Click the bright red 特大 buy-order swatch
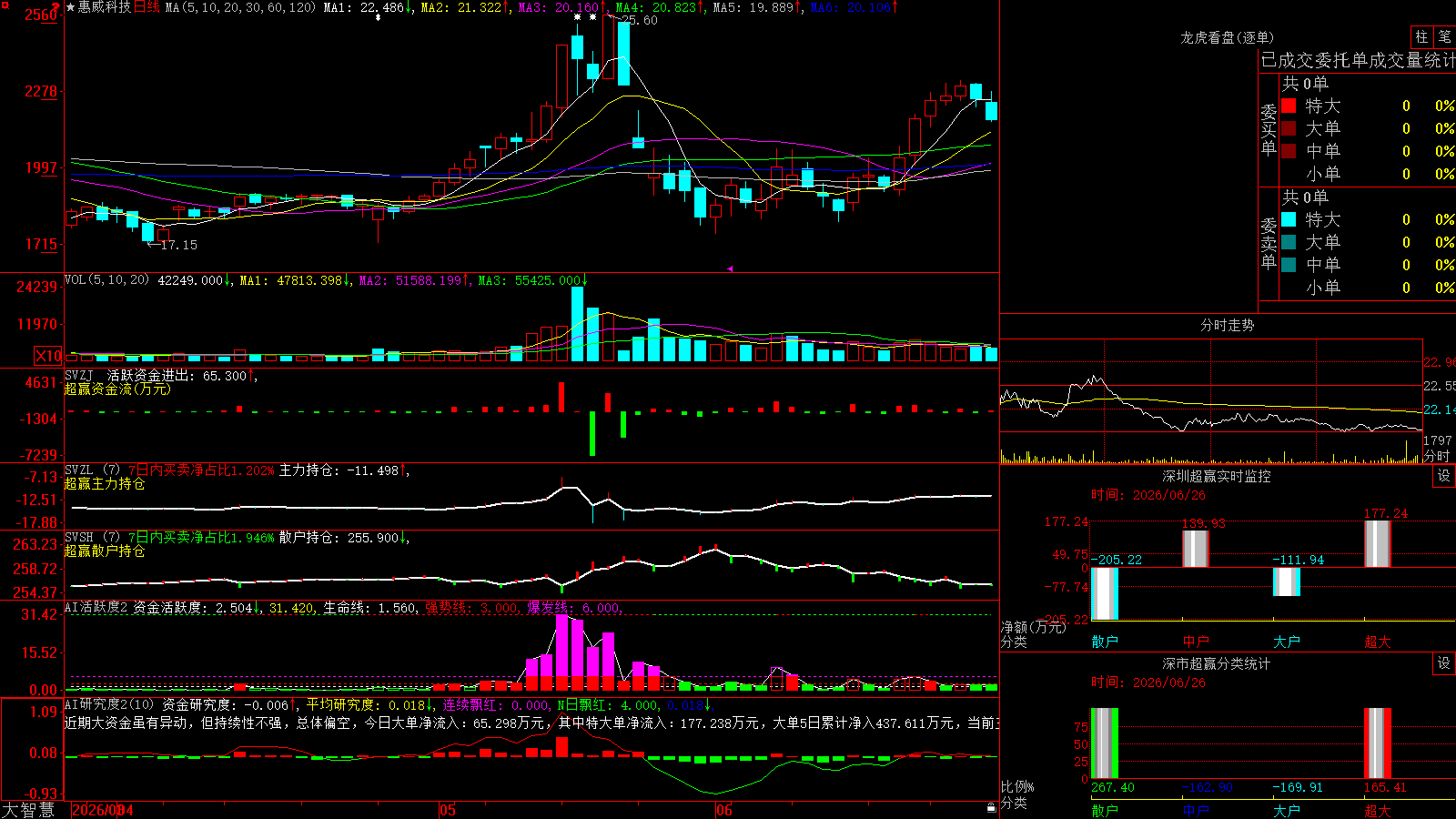This screenshot has width=1456, height=819. pyautogui.click(x=1289, y=106)
